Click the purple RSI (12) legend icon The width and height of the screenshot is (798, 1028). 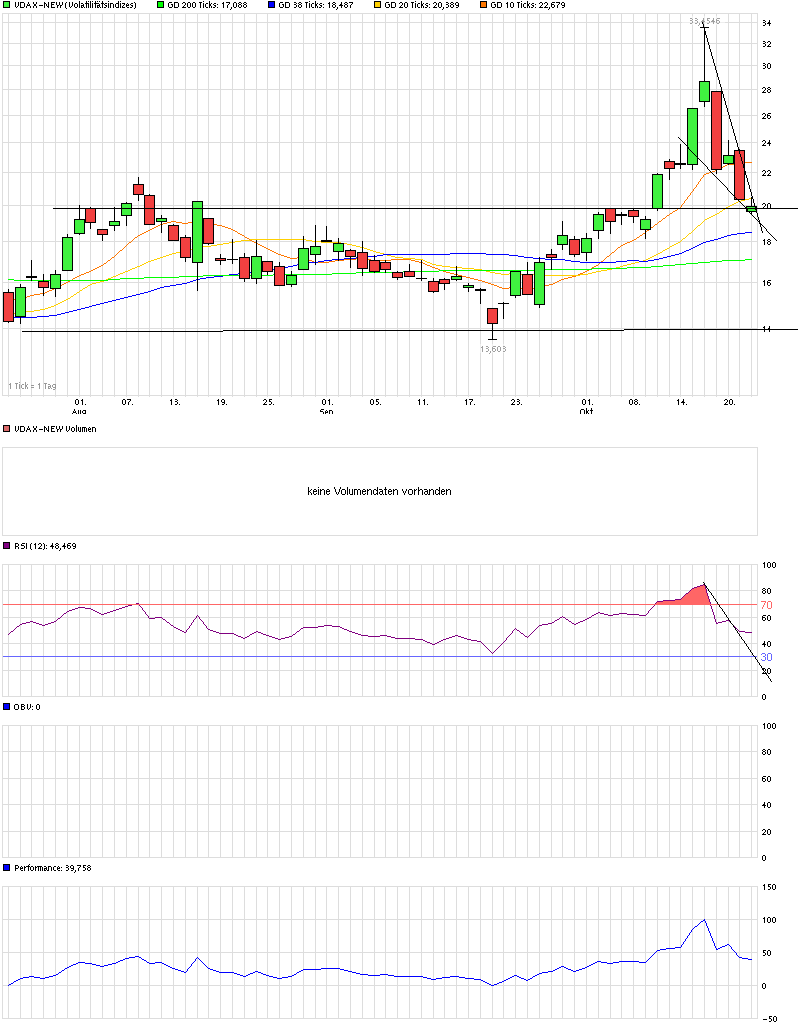click(7, 545)
